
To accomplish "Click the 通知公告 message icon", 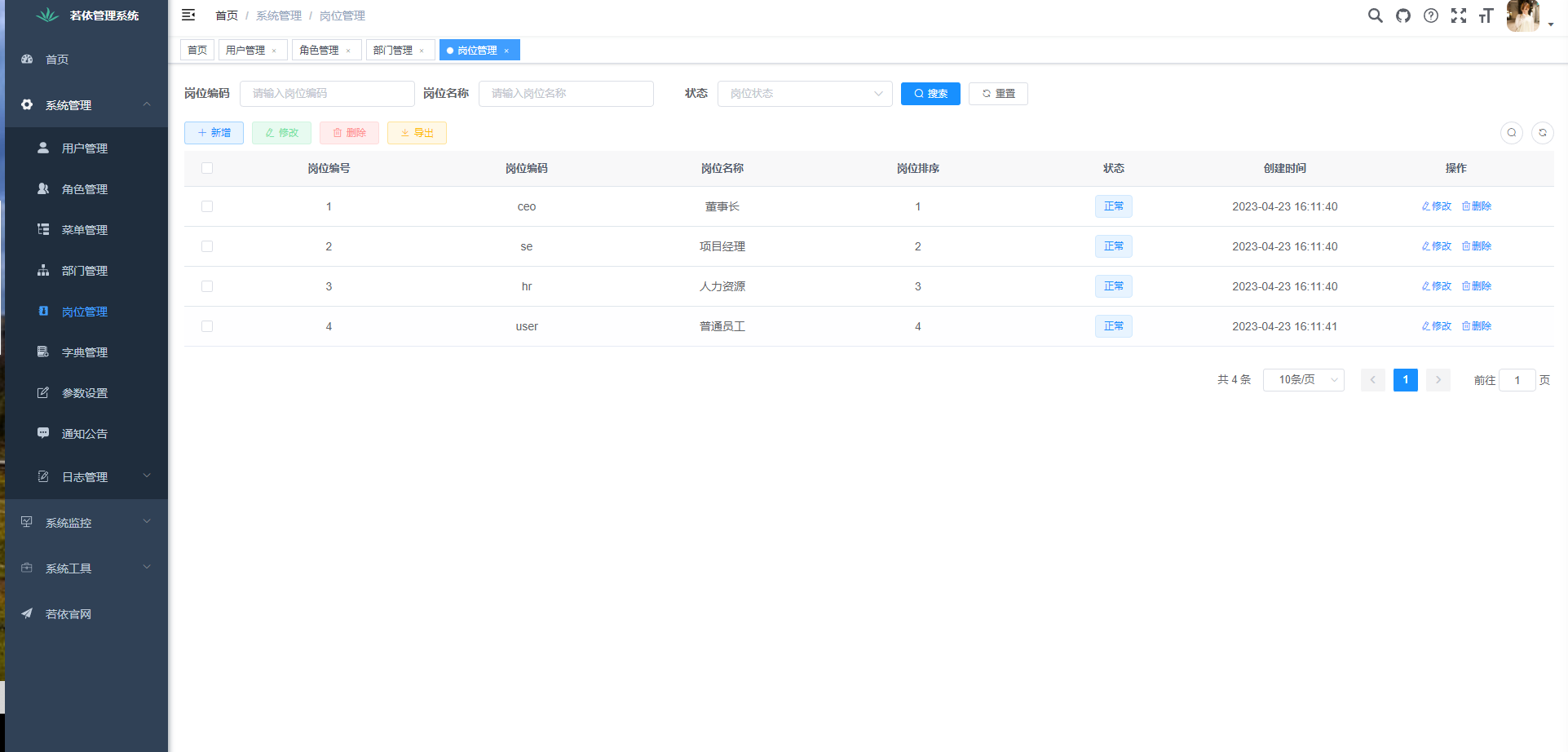I will tap(43, 433).
